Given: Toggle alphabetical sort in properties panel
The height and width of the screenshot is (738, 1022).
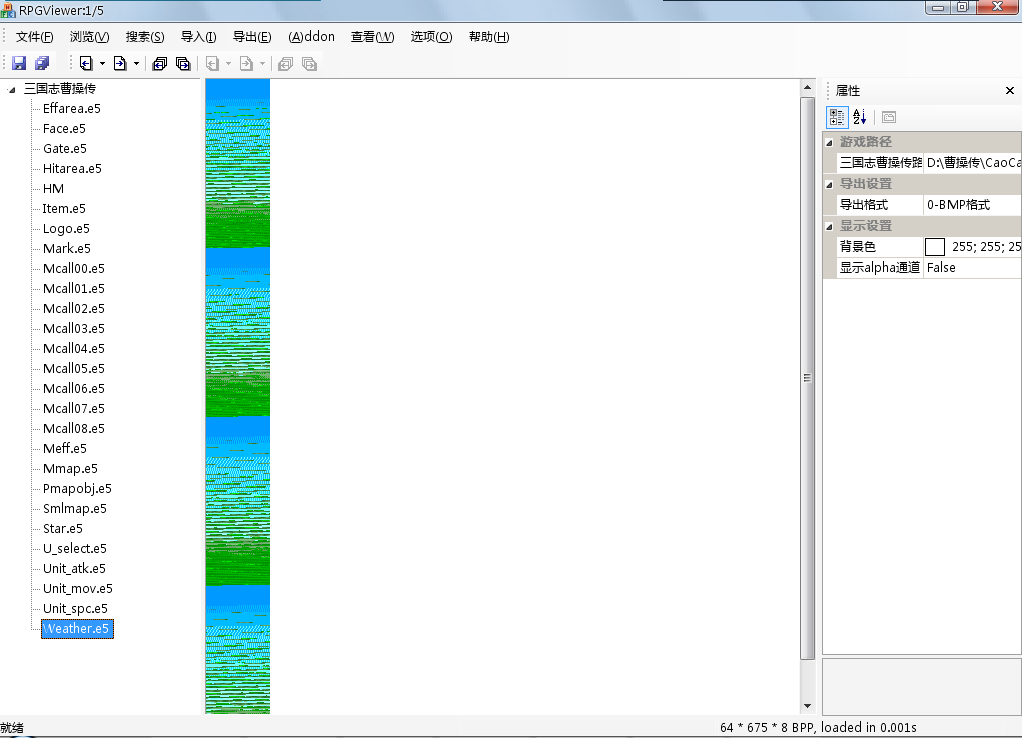Looking at the screenshot, I should point(860,117).
